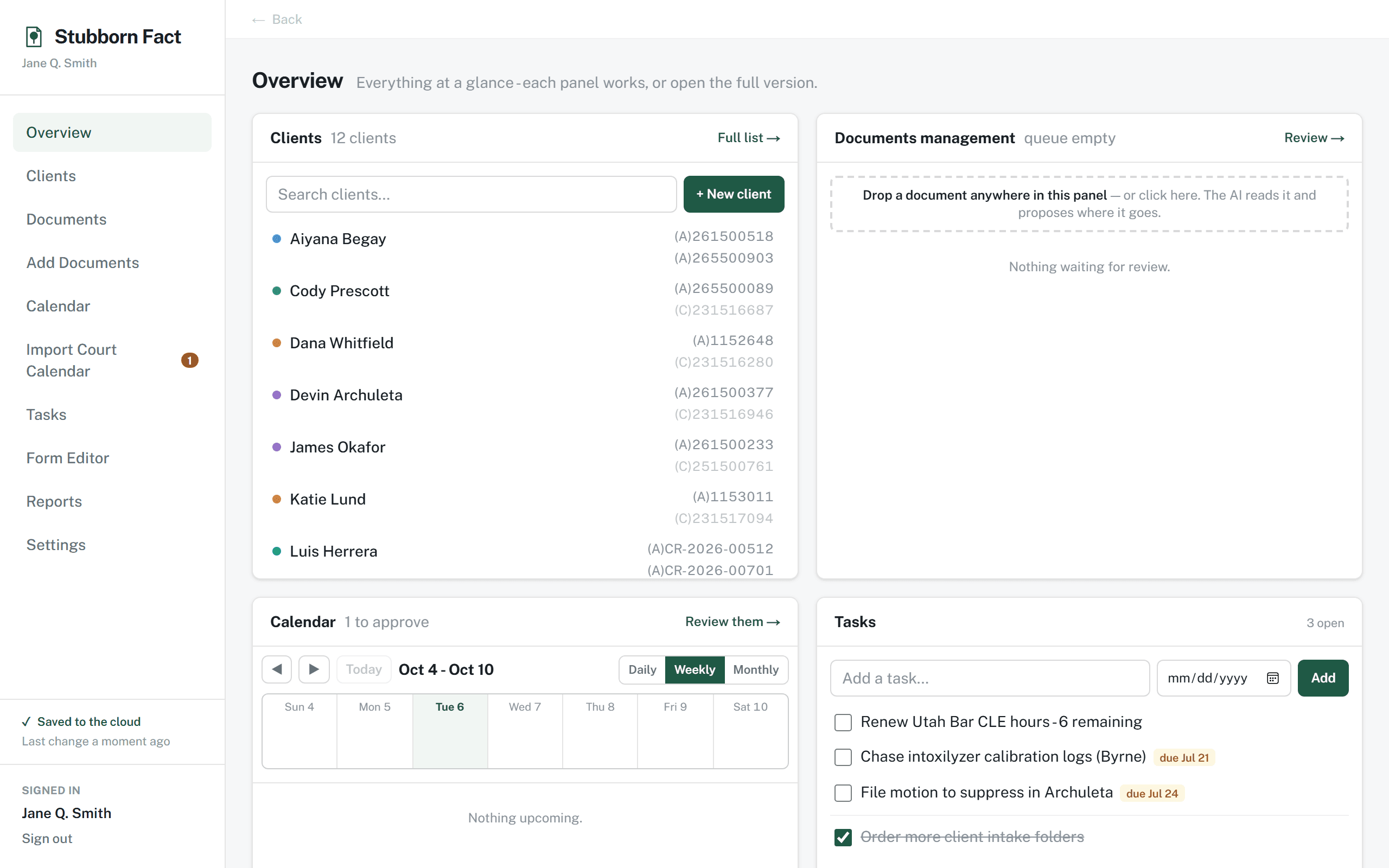Select Sun 4 in the week calendar
Screen dimensions: 1389x868
coord(299,731)
